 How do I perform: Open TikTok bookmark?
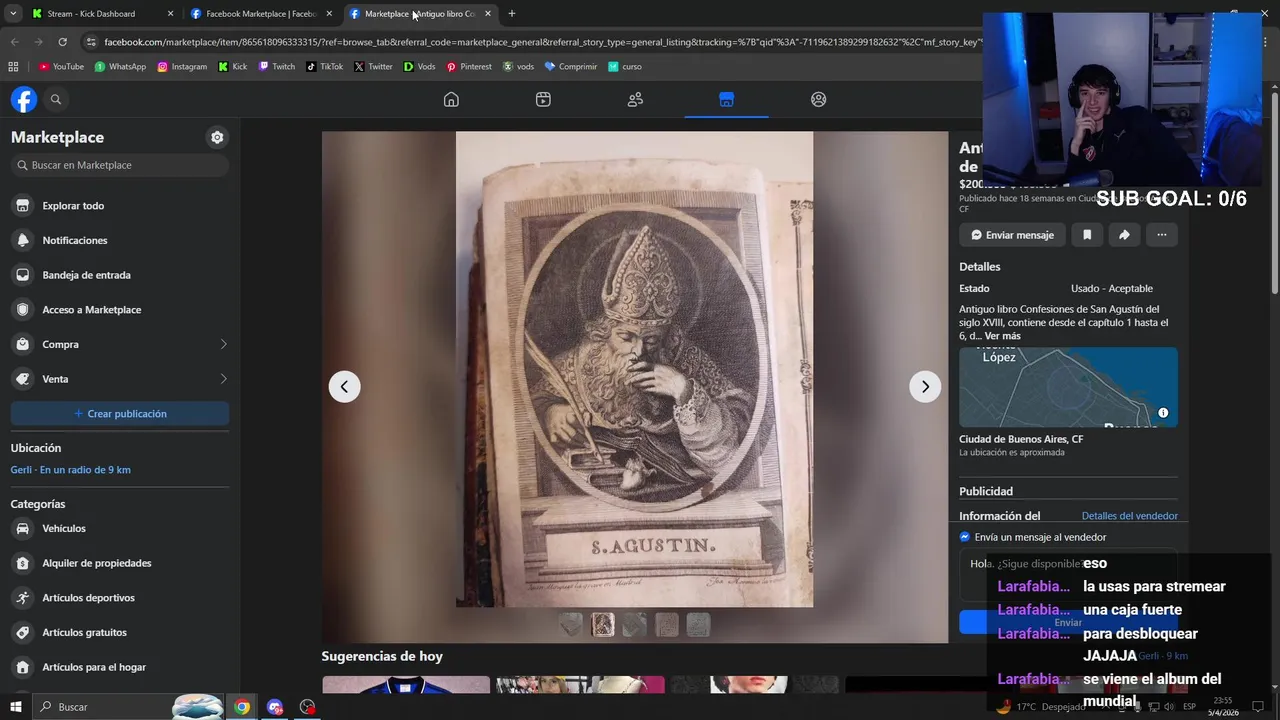[325, 67]
